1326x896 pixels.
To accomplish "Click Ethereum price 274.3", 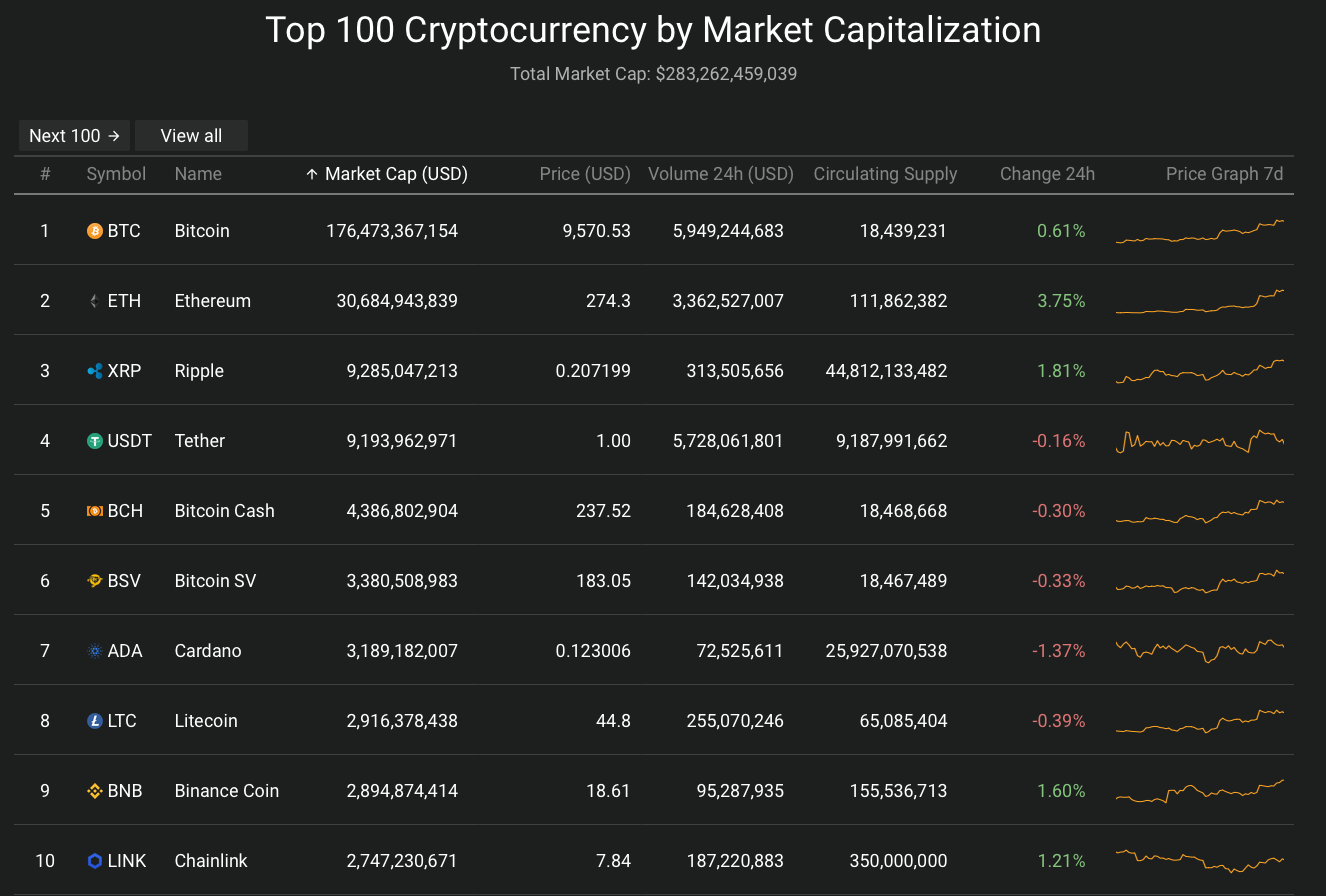I will (x=608, y=301).
